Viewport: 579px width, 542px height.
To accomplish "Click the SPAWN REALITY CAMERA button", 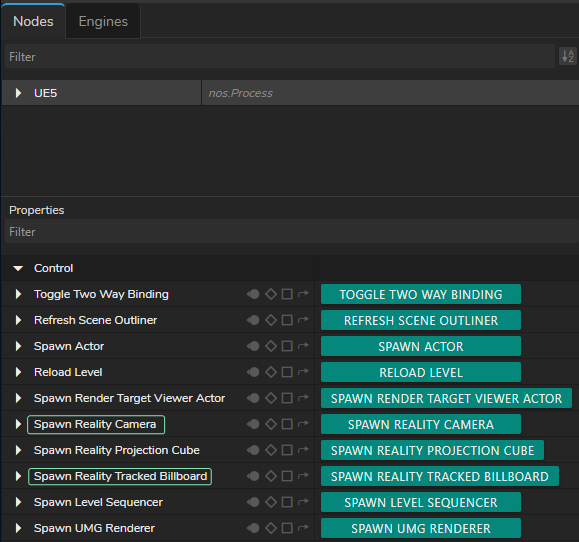I will [x=421, y=424].
